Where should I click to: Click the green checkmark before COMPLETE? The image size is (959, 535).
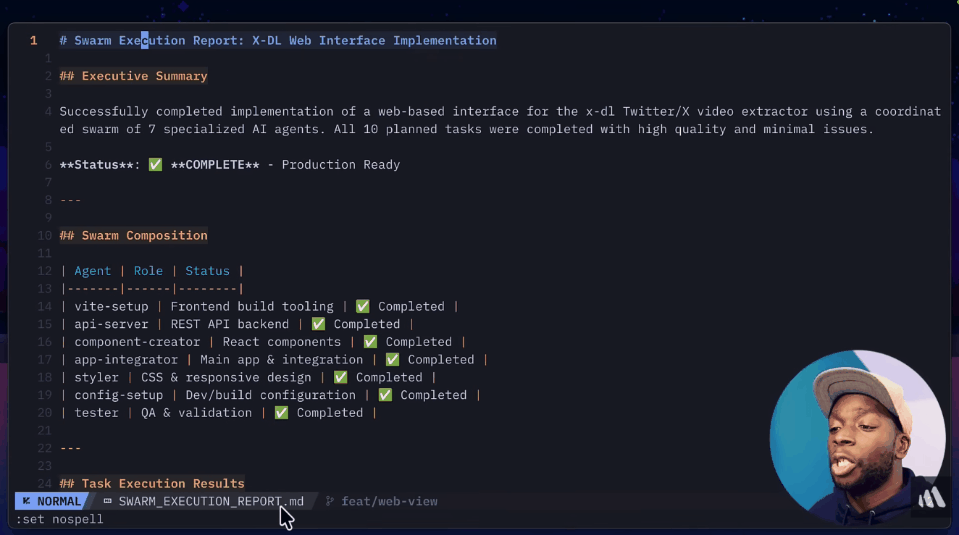click(155, 165)
